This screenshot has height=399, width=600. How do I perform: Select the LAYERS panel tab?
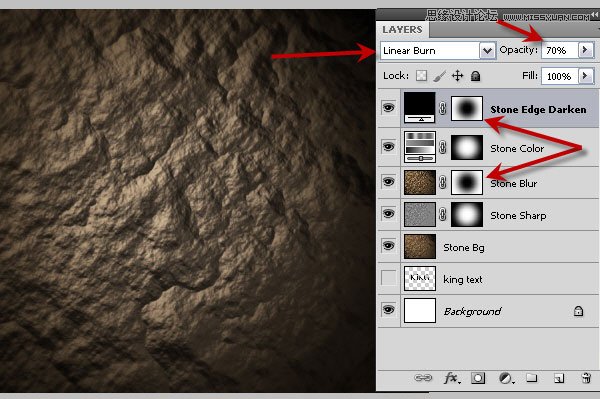(x=403, y=29)
